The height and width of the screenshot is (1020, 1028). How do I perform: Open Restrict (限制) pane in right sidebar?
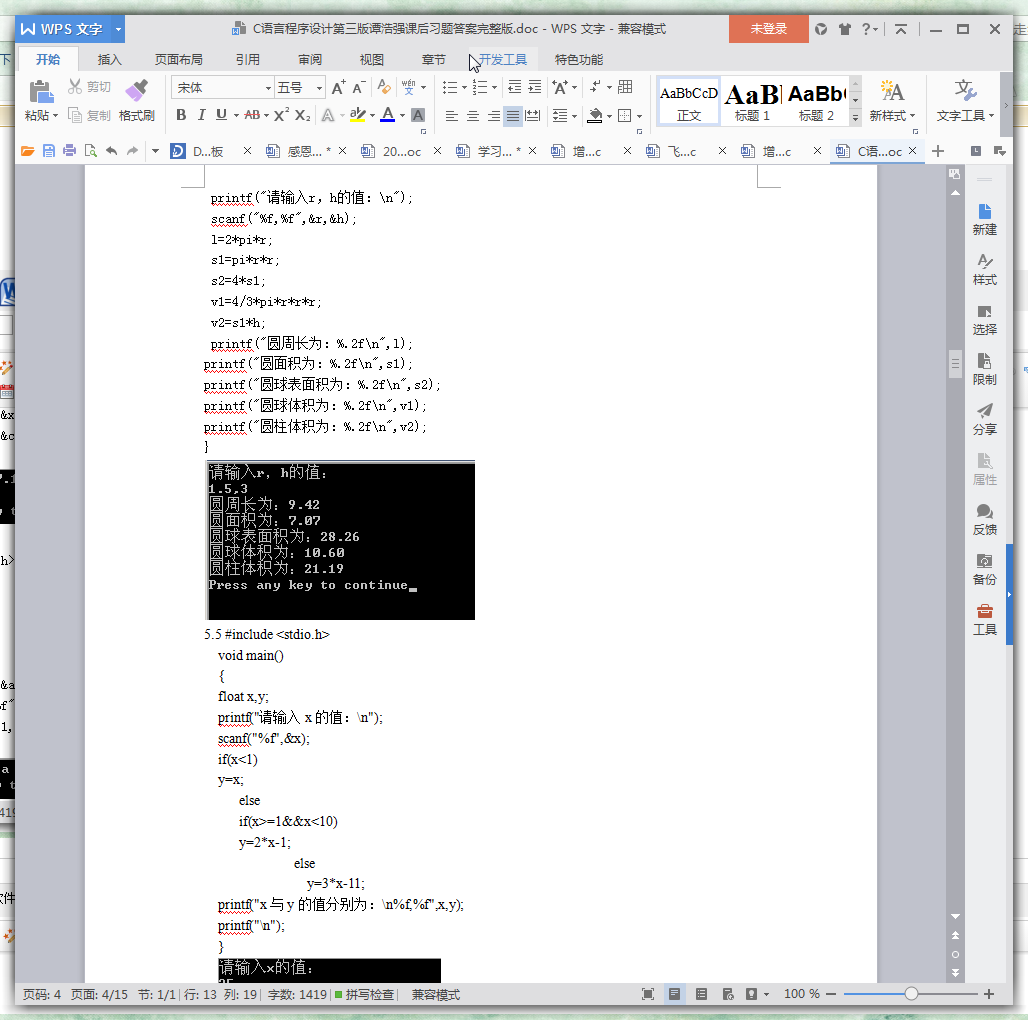pos(984,370)
